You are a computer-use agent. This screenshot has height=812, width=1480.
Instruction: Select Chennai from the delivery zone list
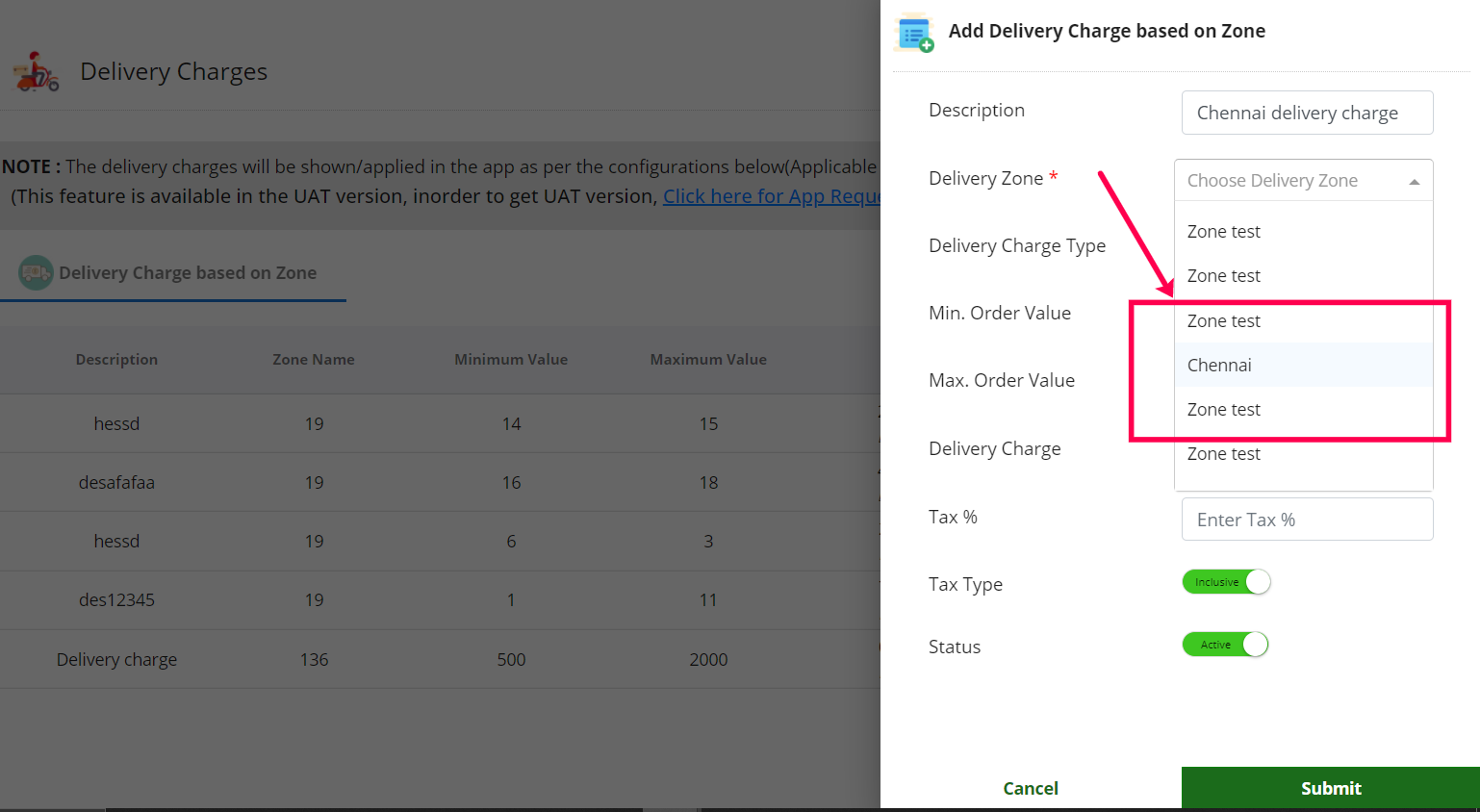click(1219, 366)
